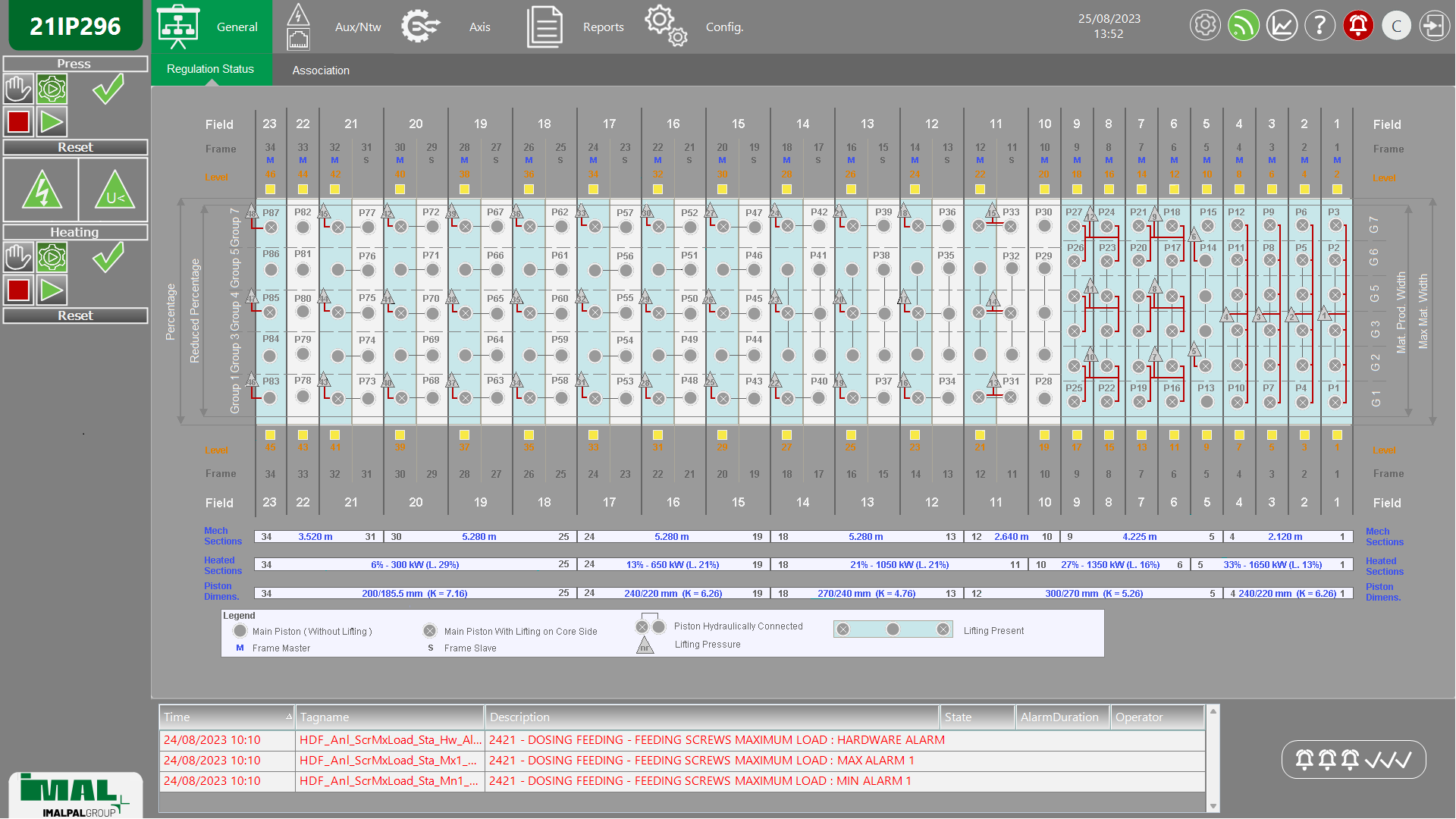This screenshot has height=819, width=1456.
Task: Open the help question mark
Action: click(x=1319, y=26)
